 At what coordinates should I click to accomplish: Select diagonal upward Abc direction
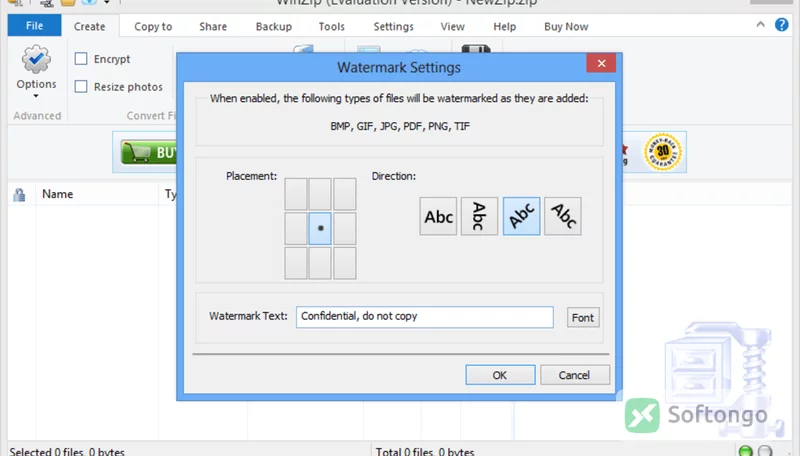[x=521, y=216]
